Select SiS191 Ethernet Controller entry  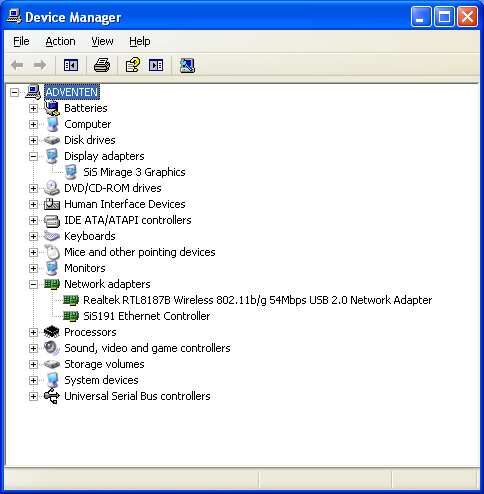pyautogui.click(x=147, y=316)
